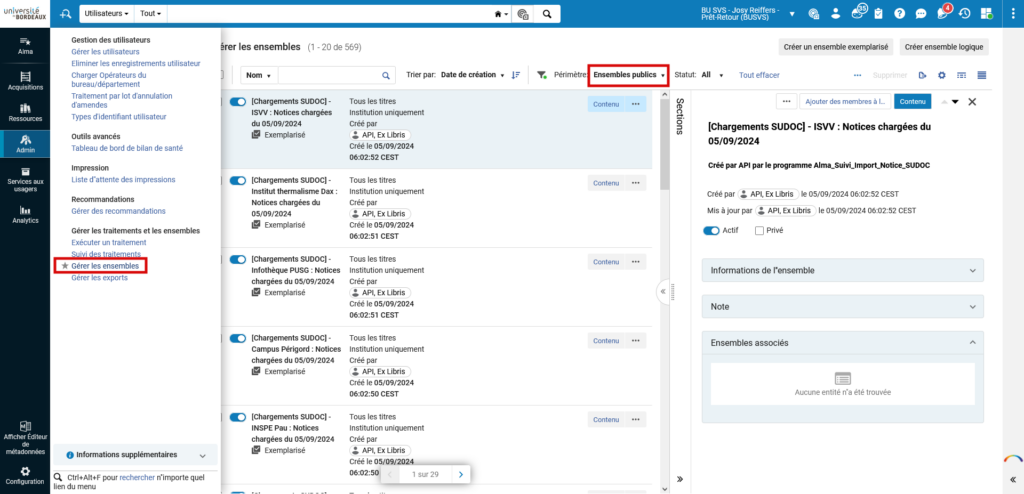
Task: Open Gérer les ensembles menu link
Action: pos(105,266)
